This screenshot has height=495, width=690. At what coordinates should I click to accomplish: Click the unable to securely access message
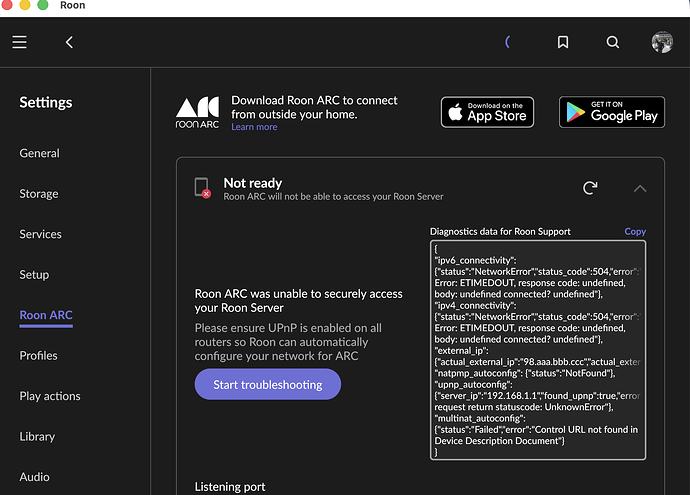pyautogui.click(x=298, y=301)
